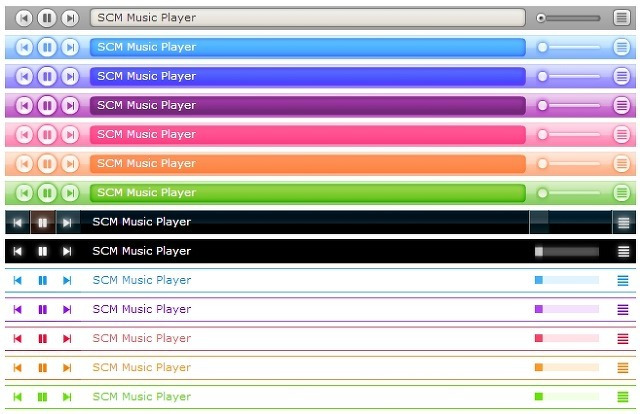The height and width of the screenshot is (414, 640).
Task: Go to previous track on orange minimal white player
Action: [18, 368]
